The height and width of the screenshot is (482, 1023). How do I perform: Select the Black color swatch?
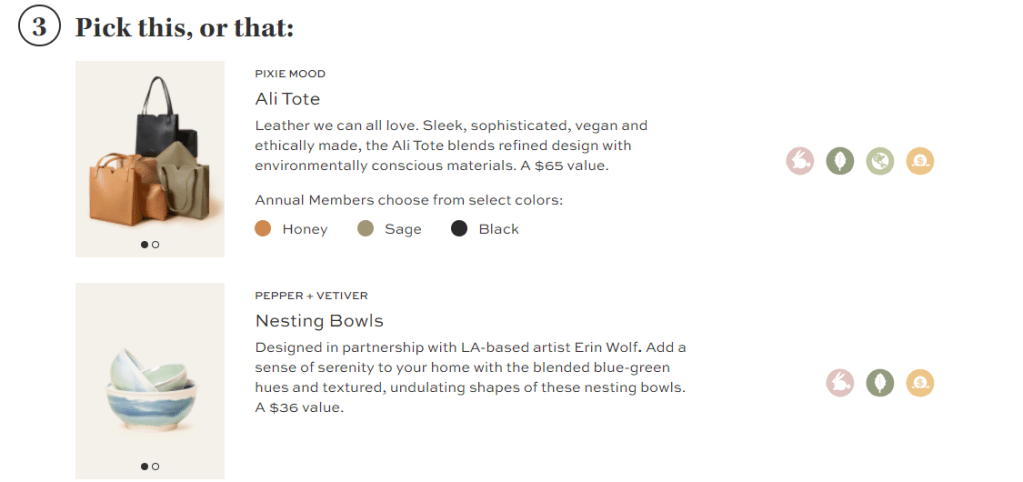click(x=460, y=229)
